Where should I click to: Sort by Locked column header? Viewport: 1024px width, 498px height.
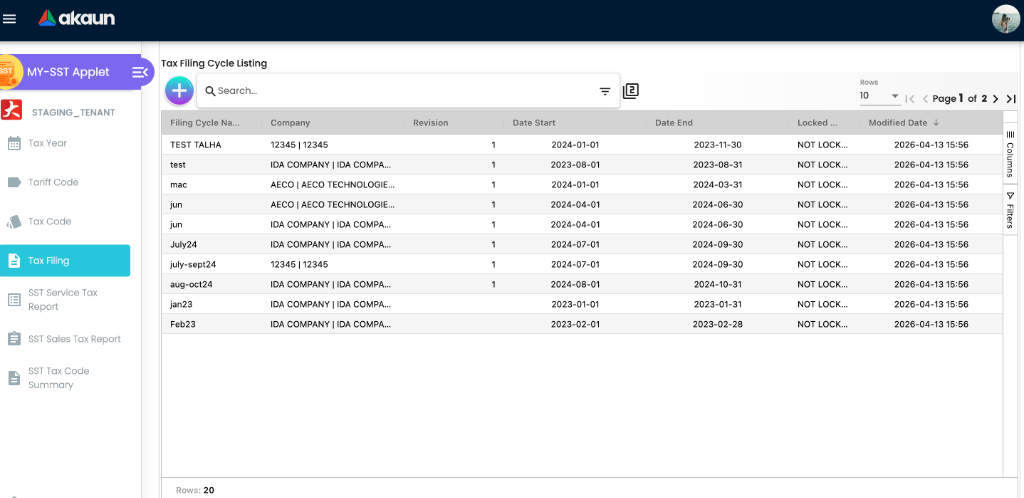(x=817, y=123)
